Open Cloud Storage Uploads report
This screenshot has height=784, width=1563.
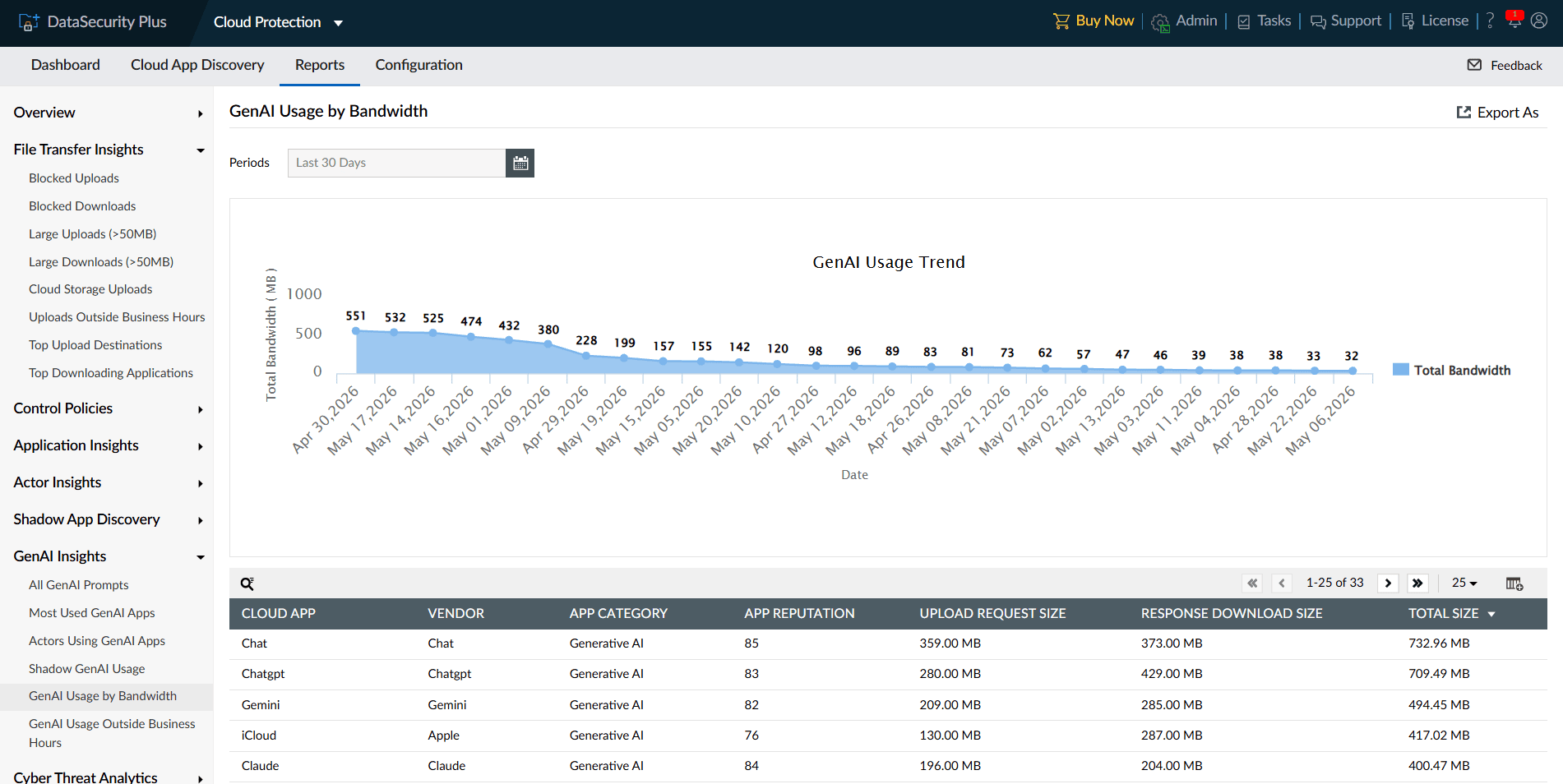pos(90,289)
